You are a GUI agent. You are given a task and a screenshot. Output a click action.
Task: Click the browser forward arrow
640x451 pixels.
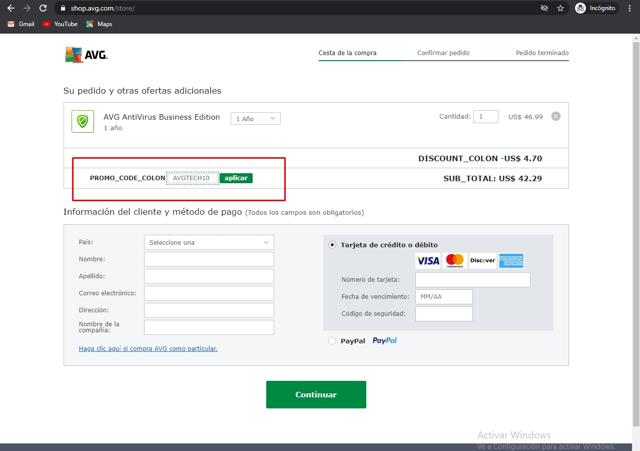click(x=27, y=8)
